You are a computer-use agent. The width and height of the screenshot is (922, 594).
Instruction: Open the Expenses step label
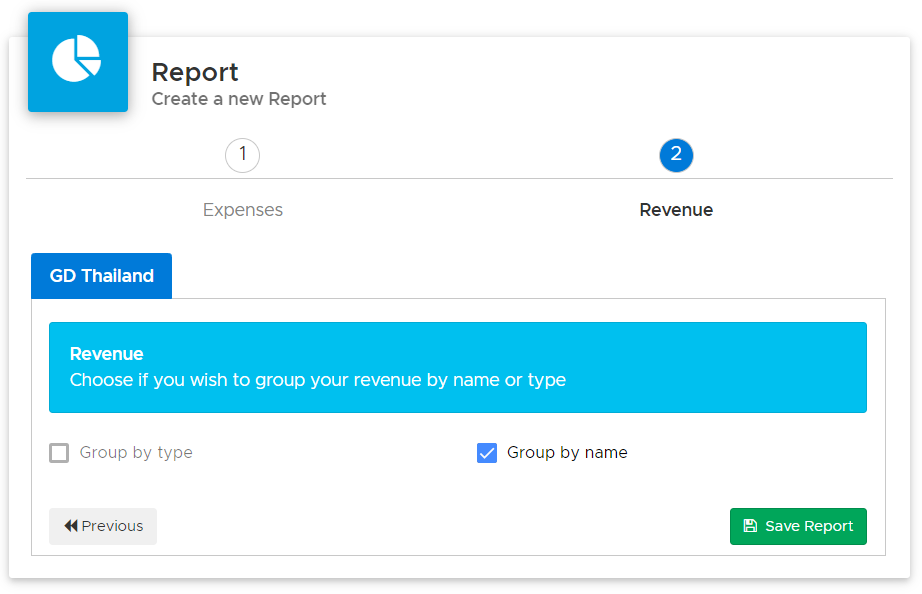(243, 210)
